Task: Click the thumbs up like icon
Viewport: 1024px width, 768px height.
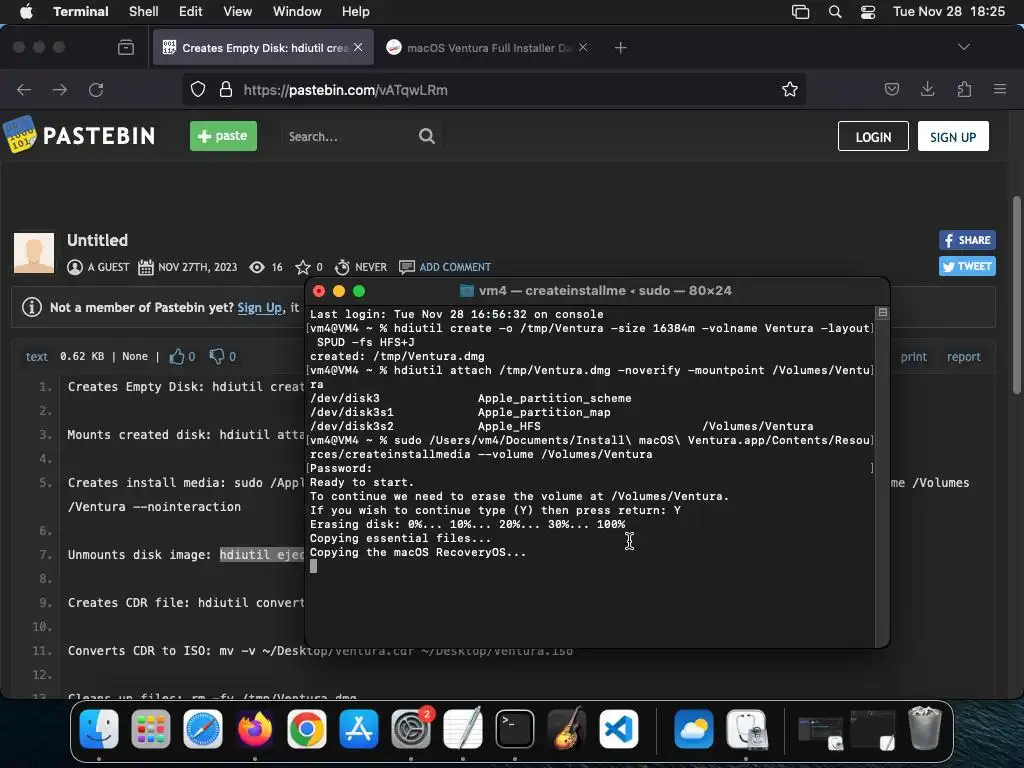Action: [177, 357]
